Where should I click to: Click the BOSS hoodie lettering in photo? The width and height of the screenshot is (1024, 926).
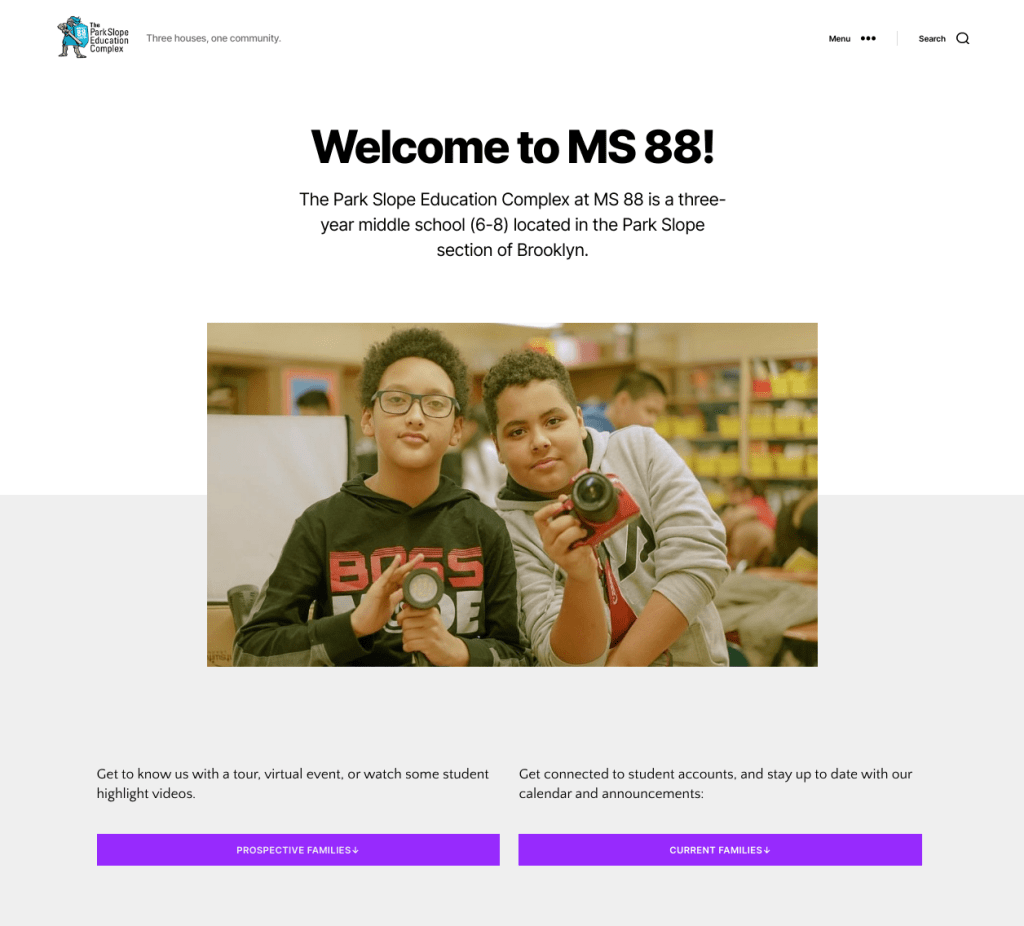[405, 569]
